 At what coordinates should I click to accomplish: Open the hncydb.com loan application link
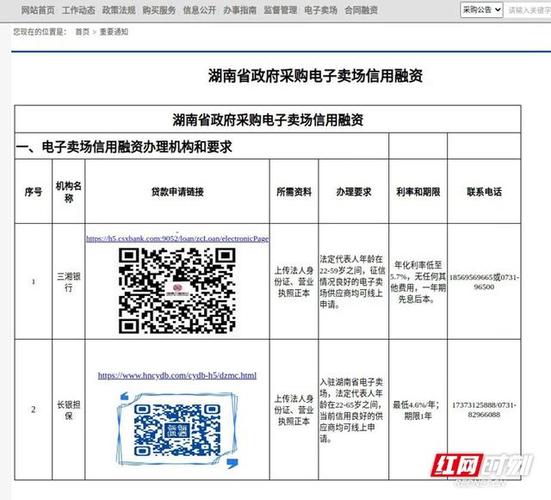pos(177,375)
